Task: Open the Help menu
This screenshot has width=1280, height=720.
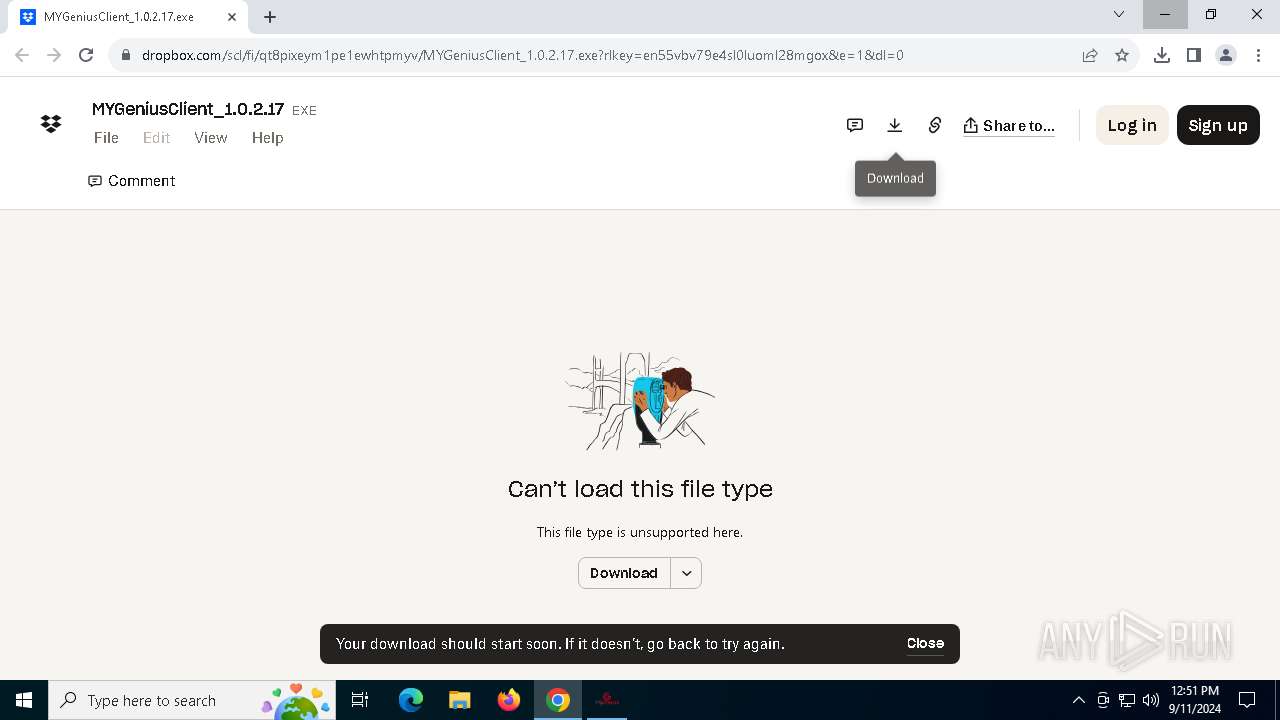Action: click(268, 138)
